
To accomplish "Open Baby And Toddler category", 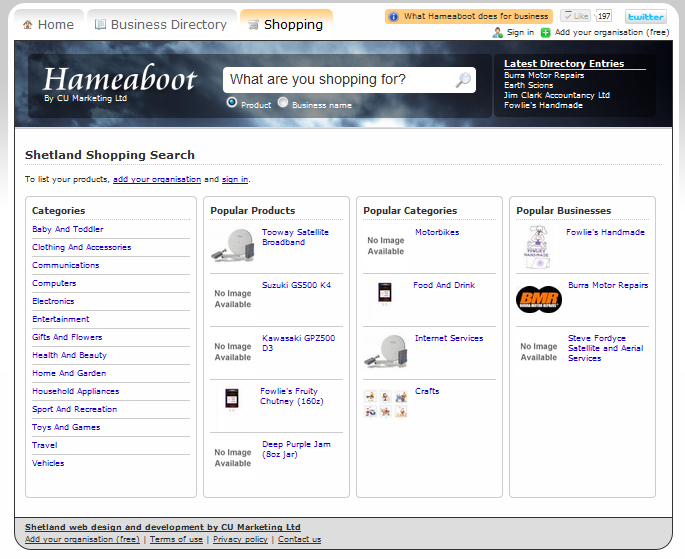I will tap(68, 229).
